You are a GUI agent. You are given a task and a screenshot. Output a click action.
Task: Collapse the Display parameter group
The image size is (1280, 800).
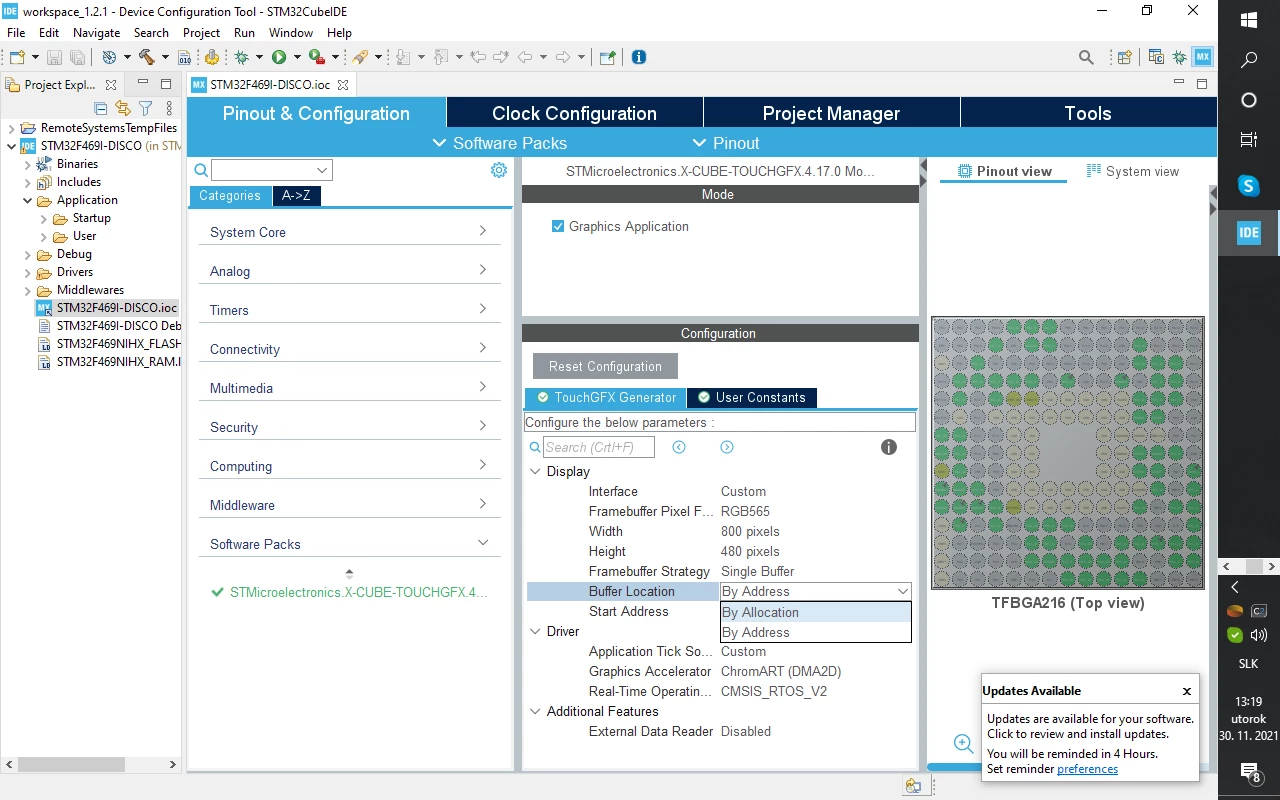coord(535,471)
